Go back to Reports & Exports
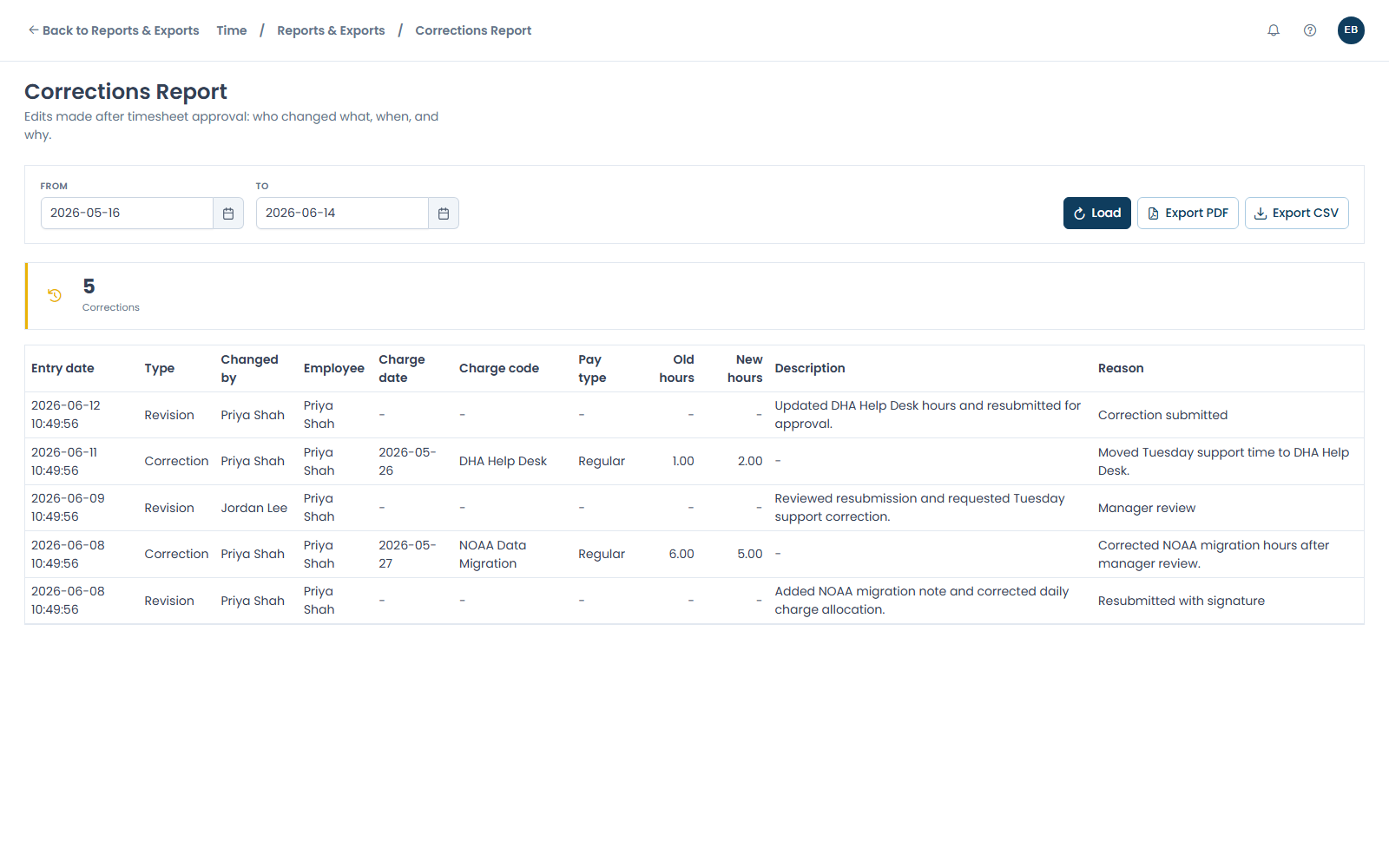This screenshot has width=1389, height=868. click(x=114, y=30)
